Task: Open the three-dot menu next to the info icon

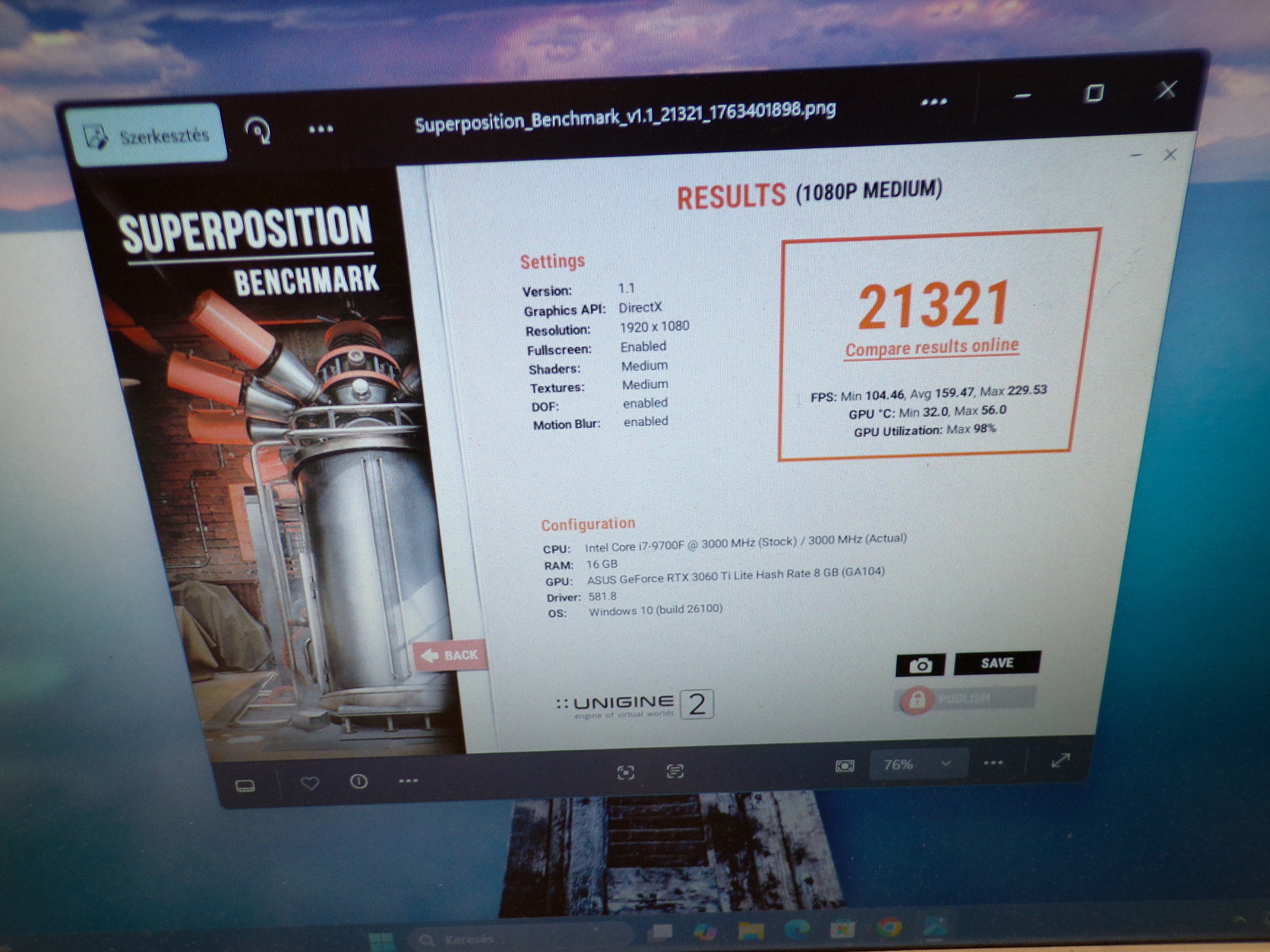Action: click(408, 780)
